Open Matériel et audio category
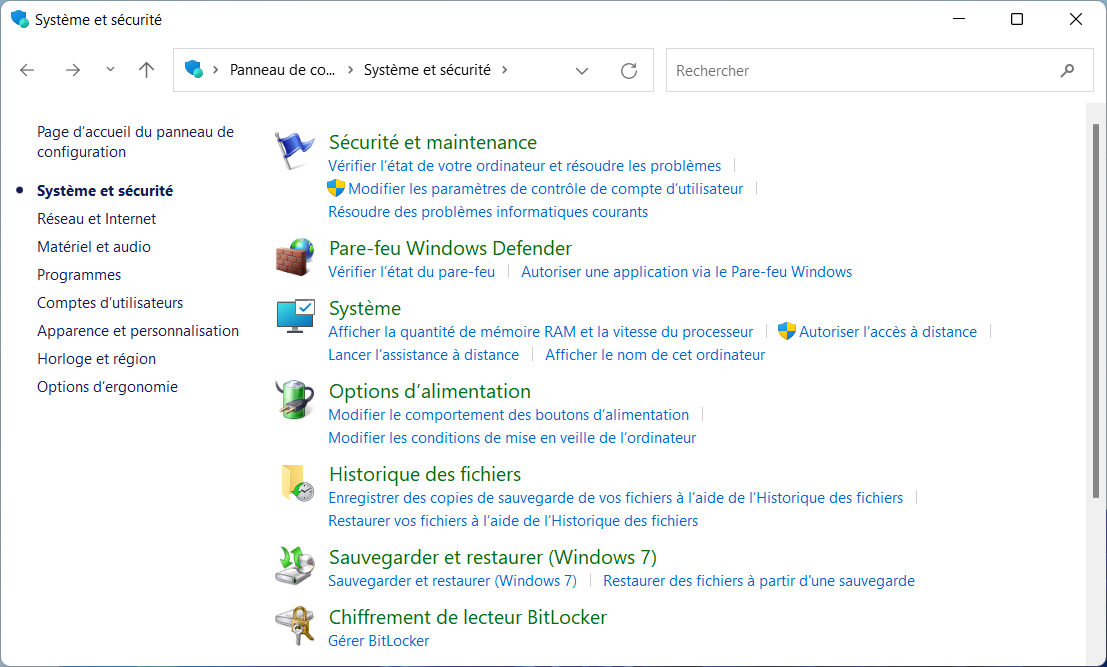1107x667 pixels. pos(93,247)
